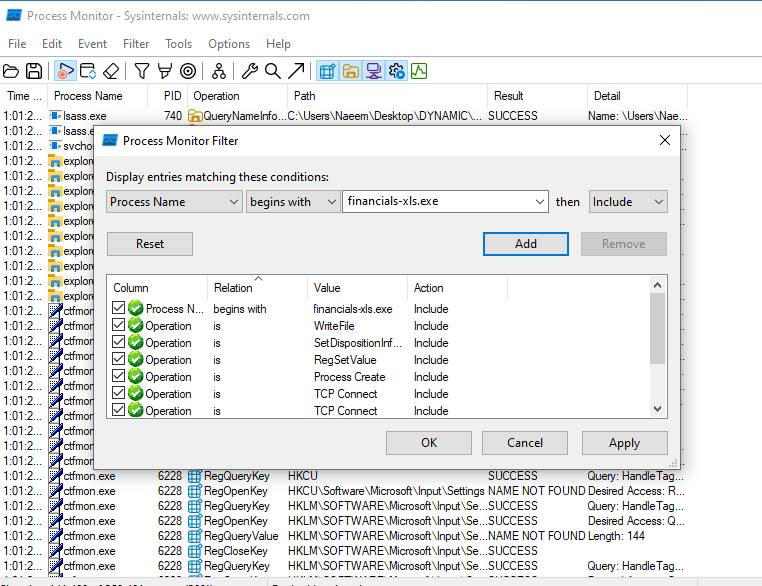Click the registry icon of the RegQueryValue event
This screenshot has height=586, width=762.
[x=195, y=536]
